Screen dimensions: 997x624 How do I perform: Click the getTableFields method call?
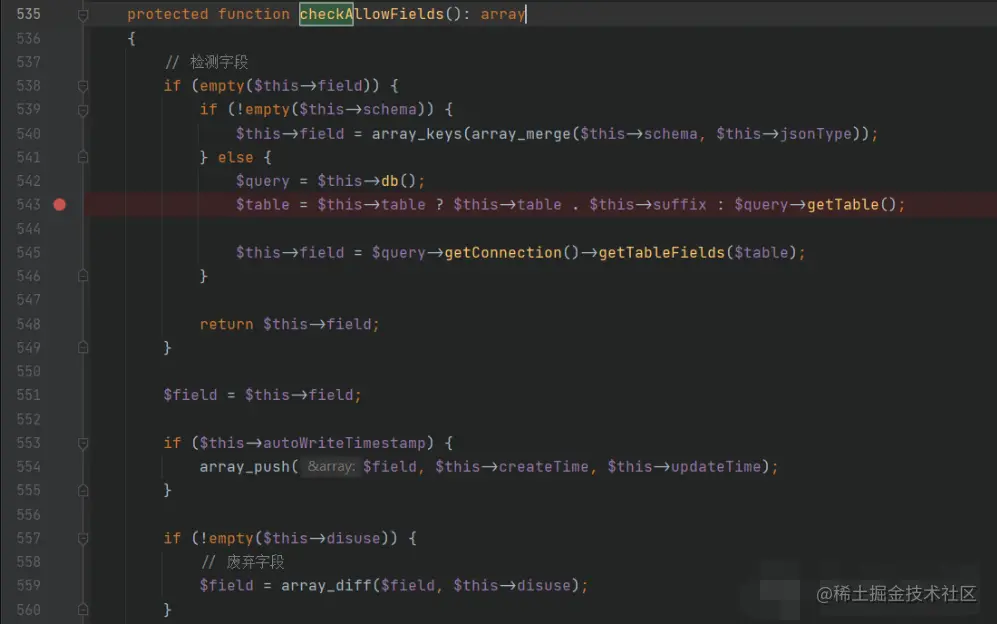point(661,253)
